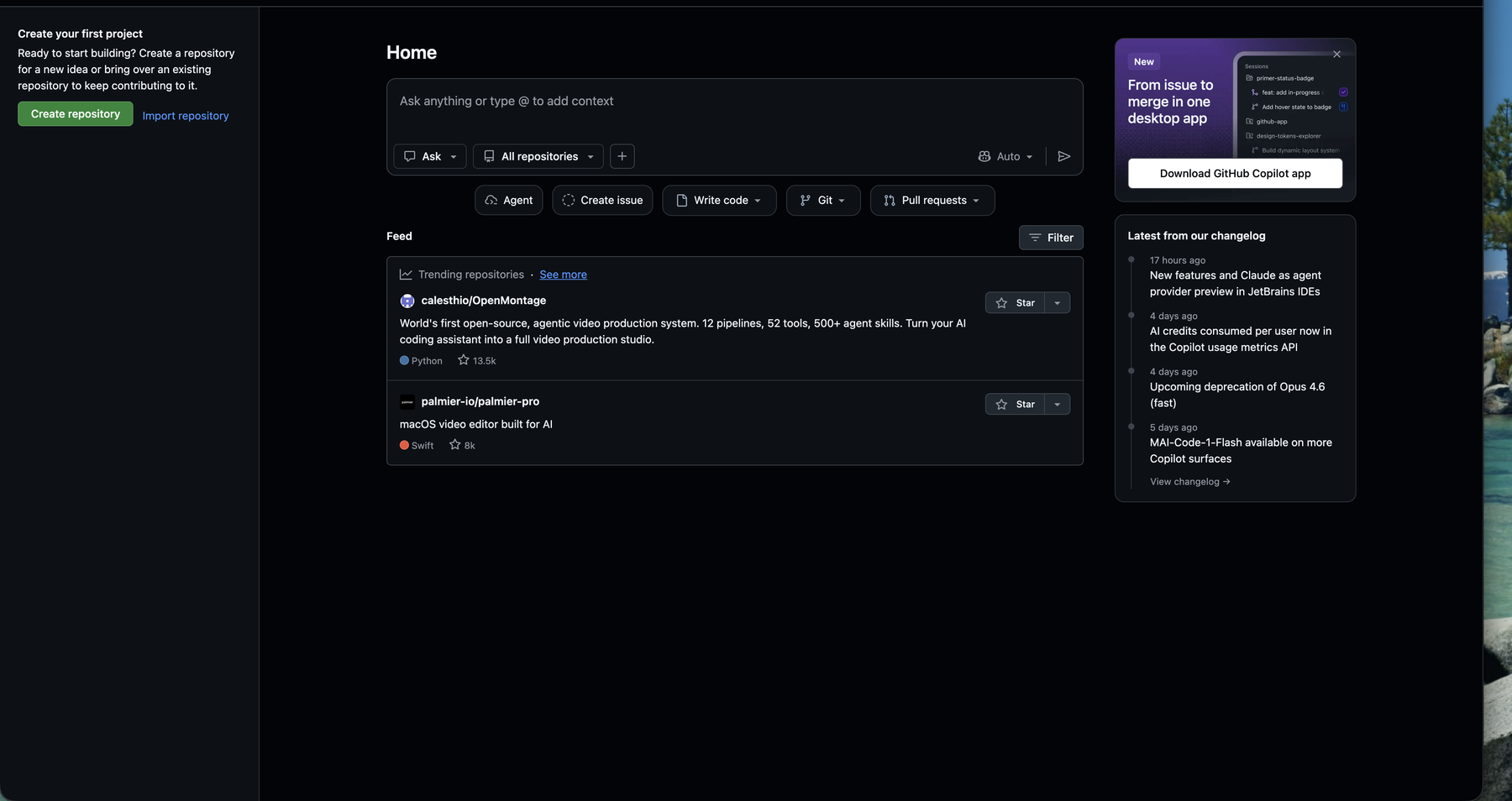This screenshot has height=801, width=1512.
Task: Click the branch icon on Git
Action: point(806,200)
